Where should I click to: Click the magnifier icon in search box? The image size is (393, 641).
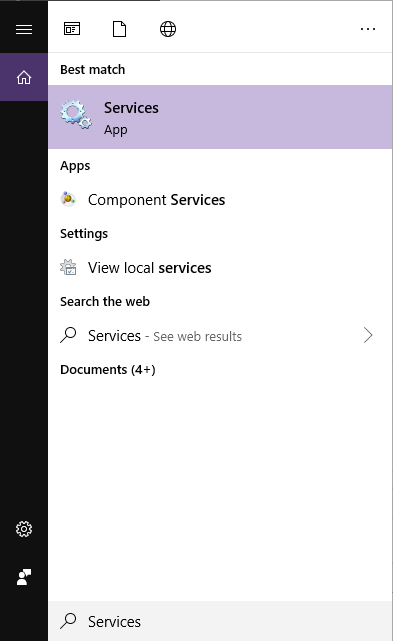pyautogui.click(x=68, y=621)
